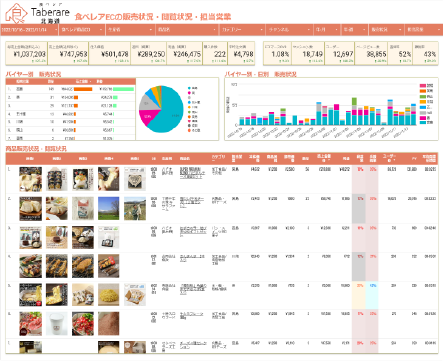Sort product table by 売上金額 column header
This screenshot has width=443, height=361.
[324, 158]
